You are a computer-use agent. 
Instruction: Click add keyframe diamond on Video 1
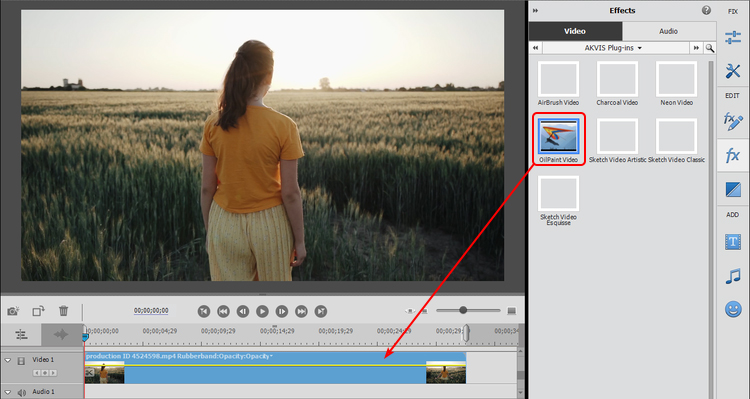45,373
